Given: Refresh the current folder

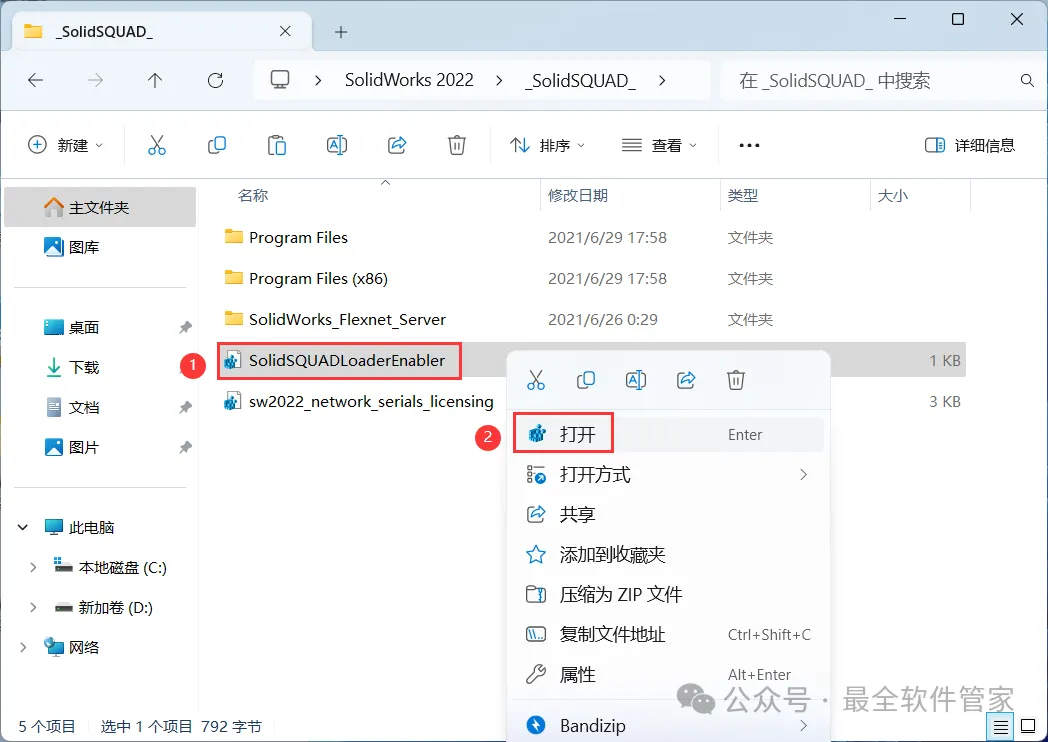Looking at the screenshot, I should pyautogui.click(x=215, y=81).
